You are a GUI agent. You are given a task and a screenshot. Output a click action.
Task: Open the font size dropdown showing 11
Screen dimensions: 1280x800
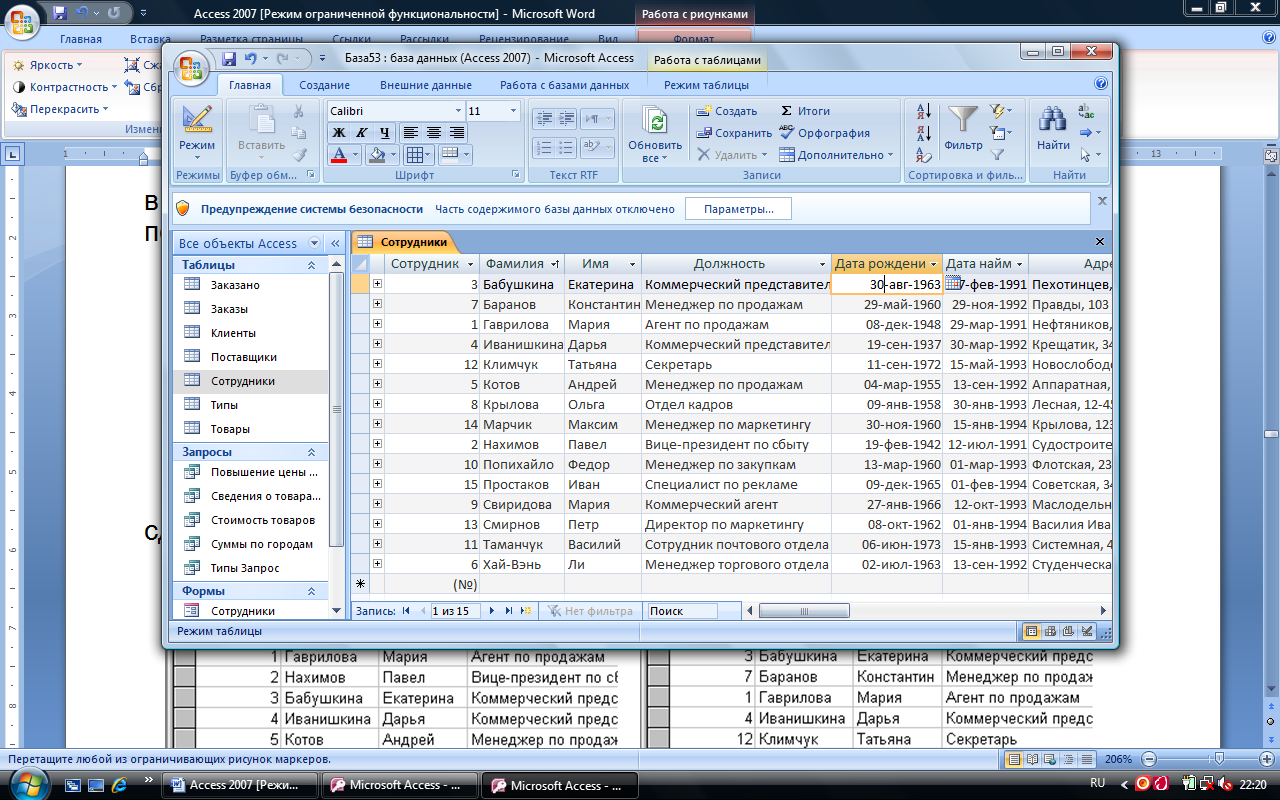click(x=514, y=111)
